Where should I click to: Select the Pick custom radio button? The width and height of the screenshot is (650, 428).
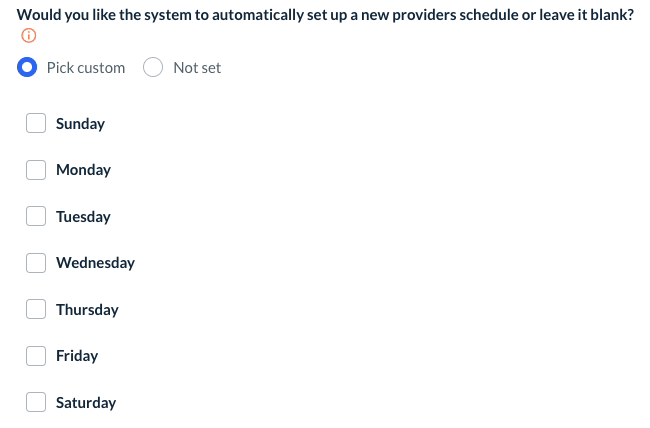click(29, 68)
